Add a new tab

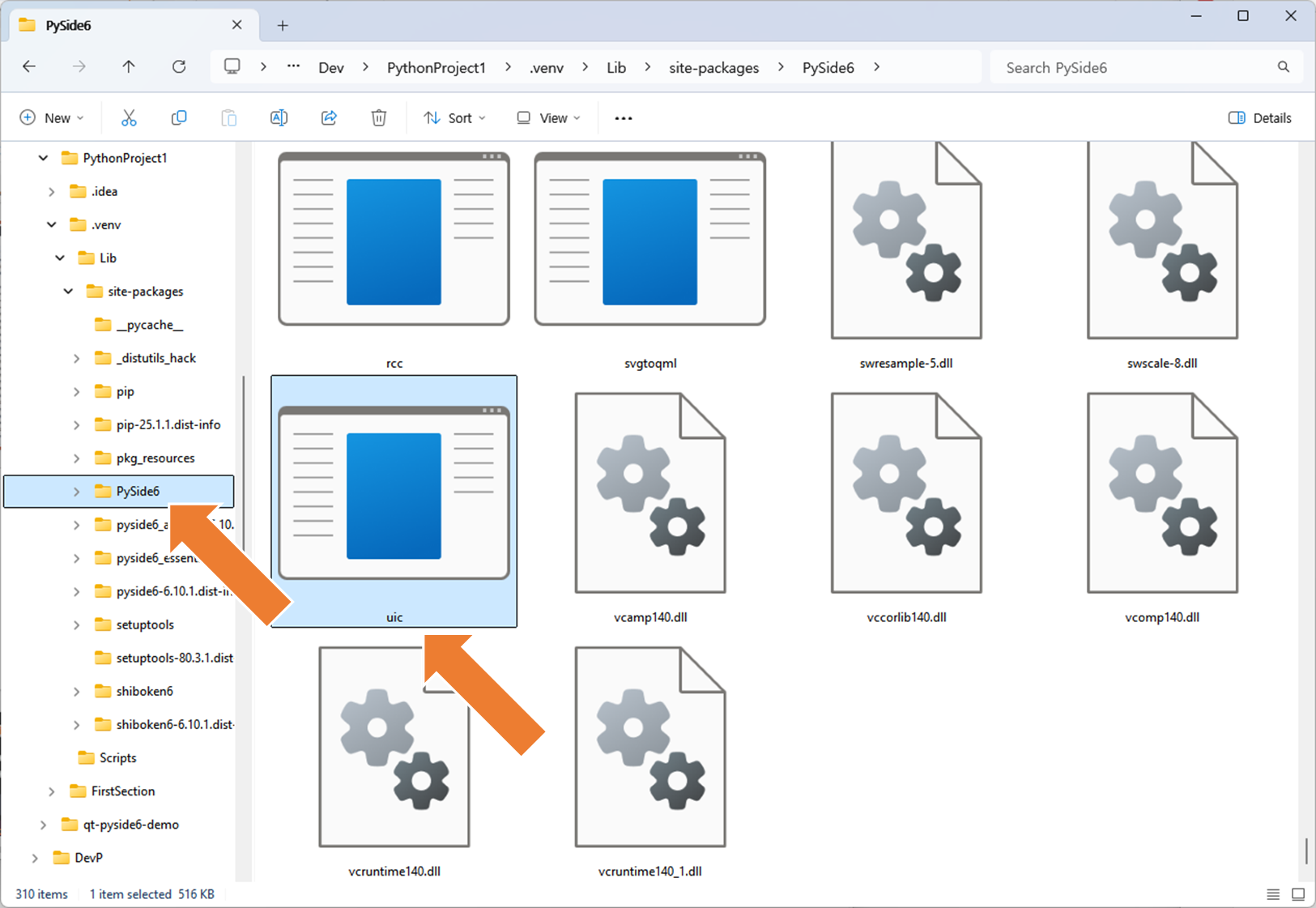[283, 26]
